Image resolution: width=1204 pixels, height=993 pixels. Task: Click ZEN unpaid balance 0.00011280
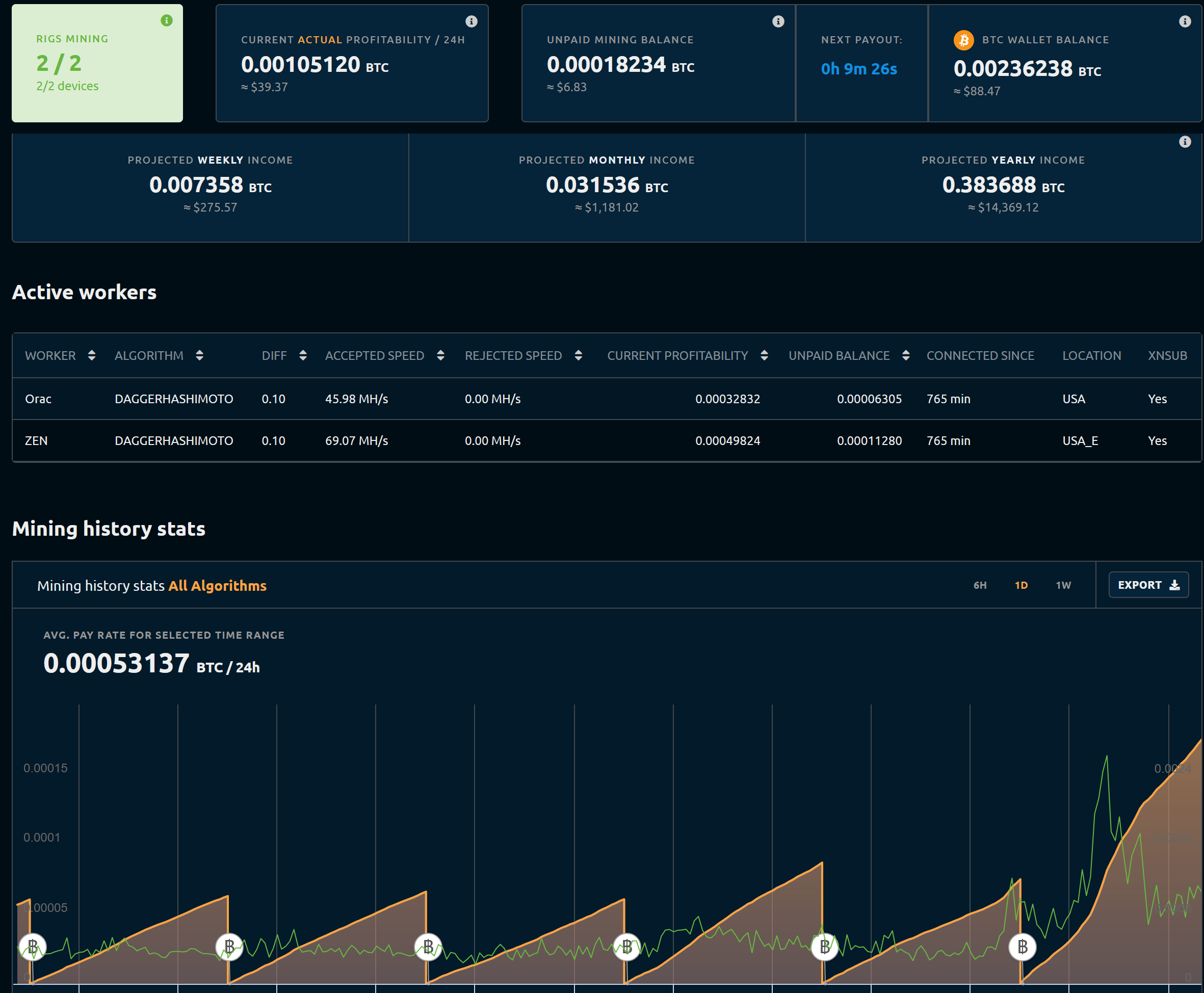[x=870, y=440]
